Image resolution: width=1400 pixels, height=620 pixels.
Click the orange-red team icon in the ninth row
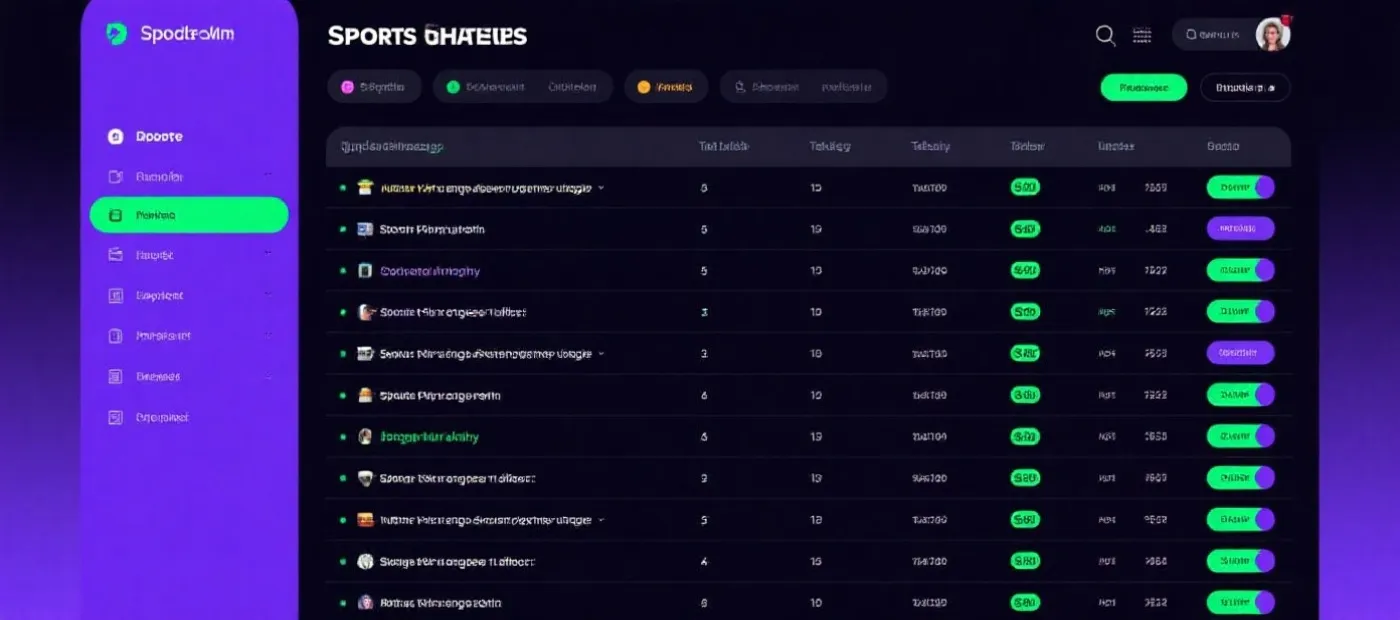click(x=365, y=520)
